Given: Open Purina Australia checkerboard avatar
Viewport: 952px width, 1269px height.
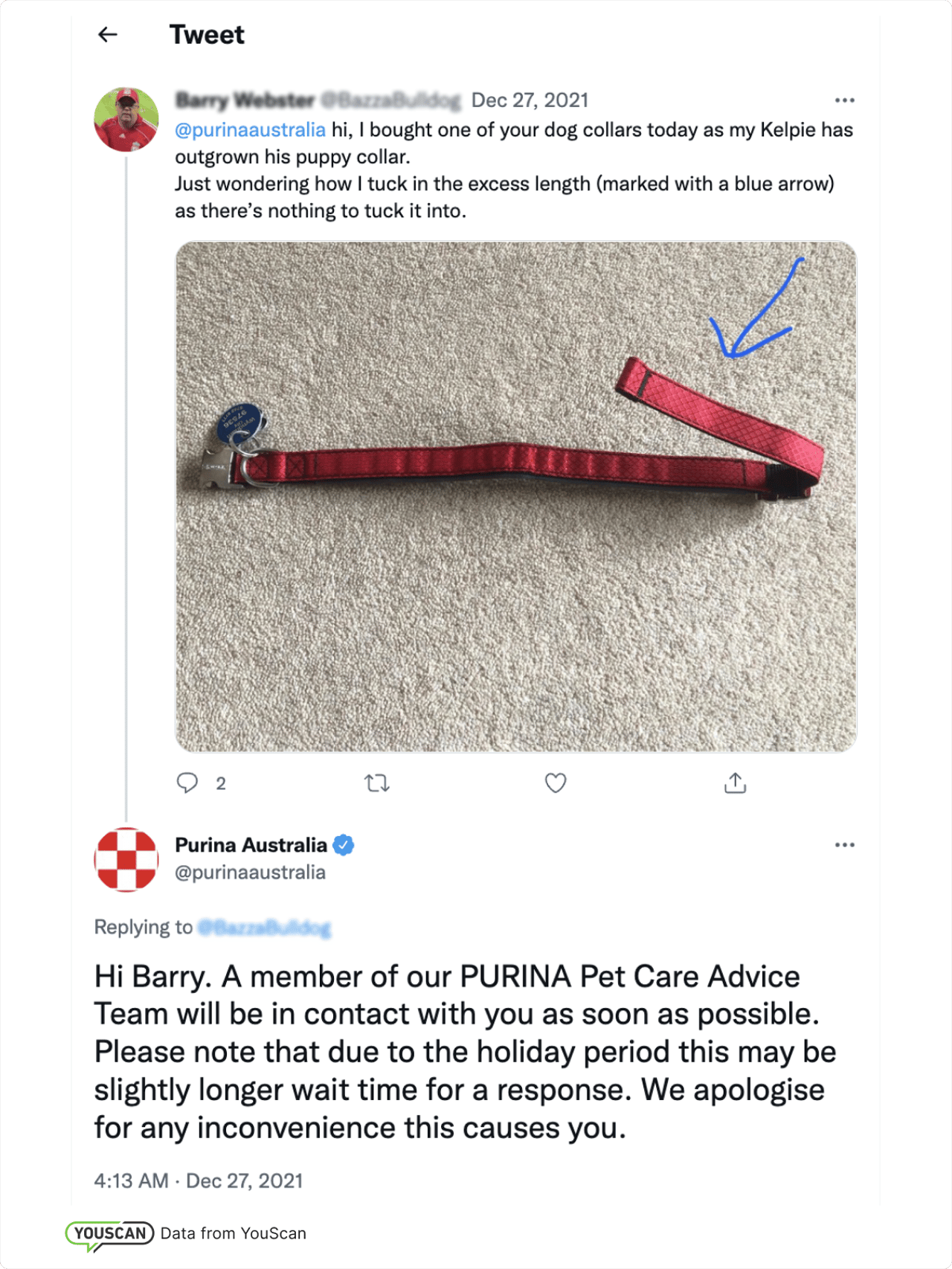Looking at the screenshot, I should pyautogui.click(x=126, y=859).
